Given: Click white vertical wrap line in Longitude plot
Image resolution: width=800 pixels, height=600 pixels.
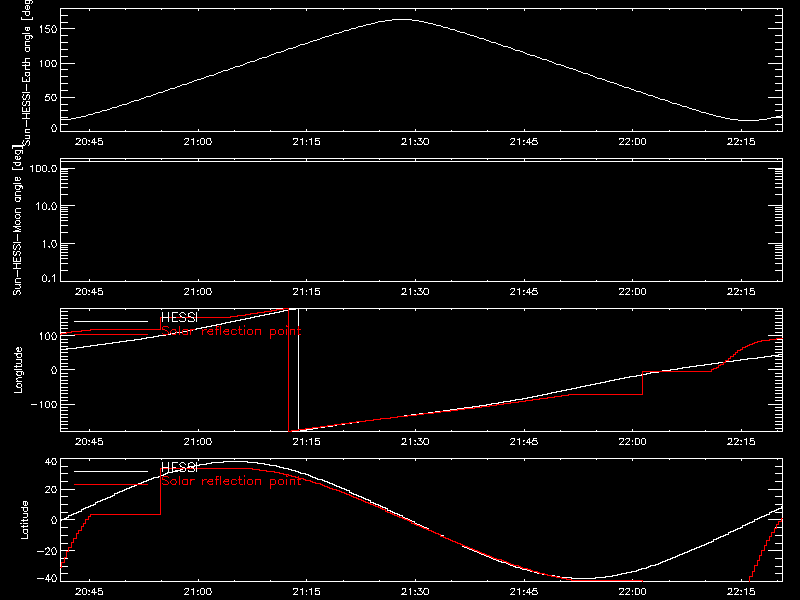Looking at the screenshot, I should tap(298, 369).
